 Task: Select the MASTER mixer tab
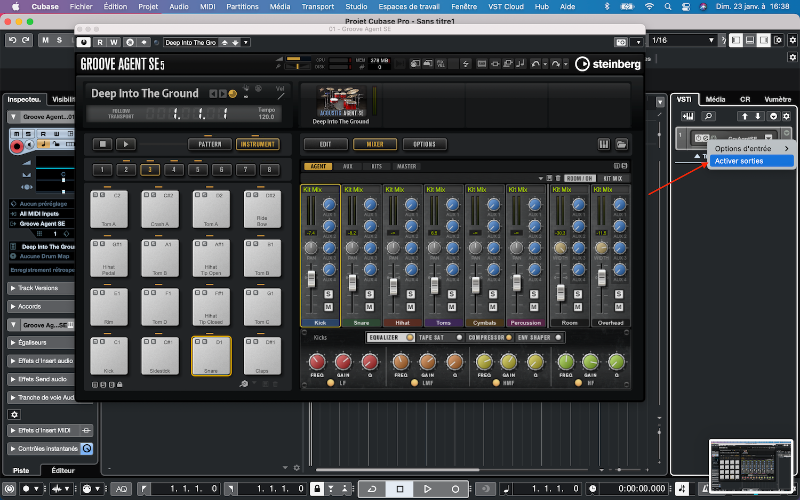point(407,166)
